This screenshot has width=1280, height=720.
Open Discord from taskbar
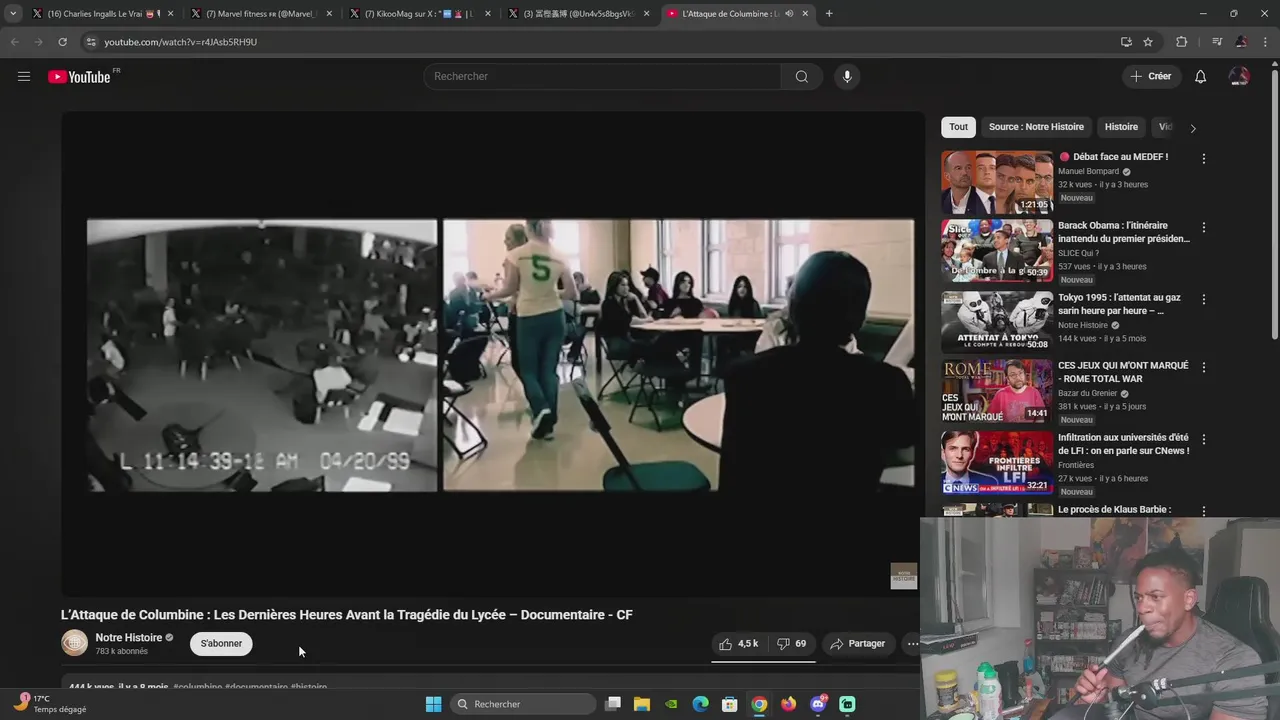coord(818,704)
